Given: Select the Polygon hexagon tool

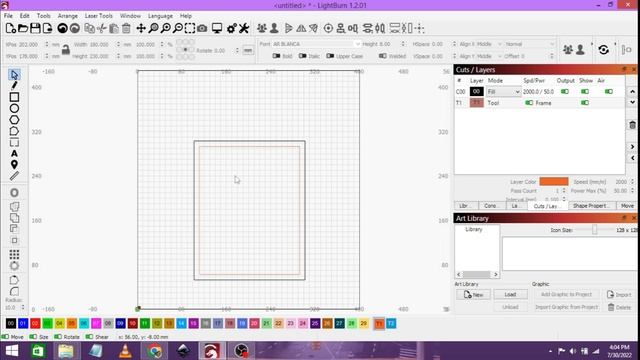Looking at the screenshot, I should click(14, 120).
